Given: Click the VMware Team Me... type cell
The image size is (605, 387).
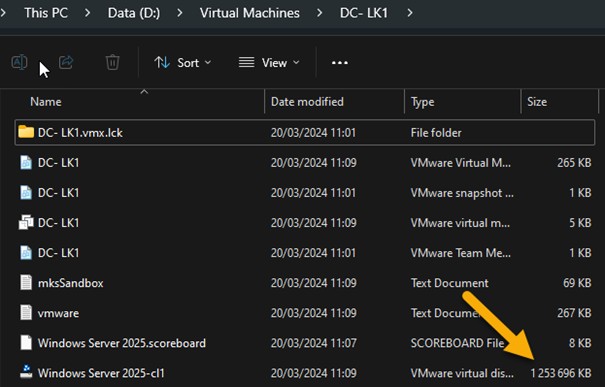Looking at the screenshot, I should (461, 253).
